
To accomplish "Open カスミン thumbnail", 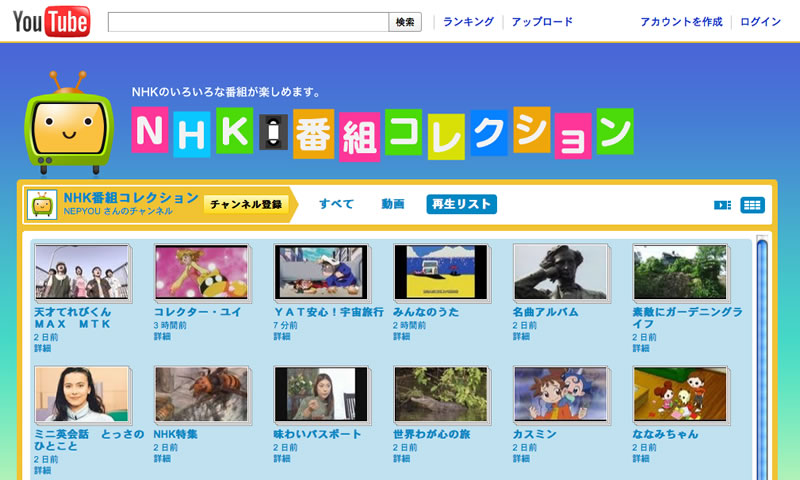I will click(x=560, y=394).
